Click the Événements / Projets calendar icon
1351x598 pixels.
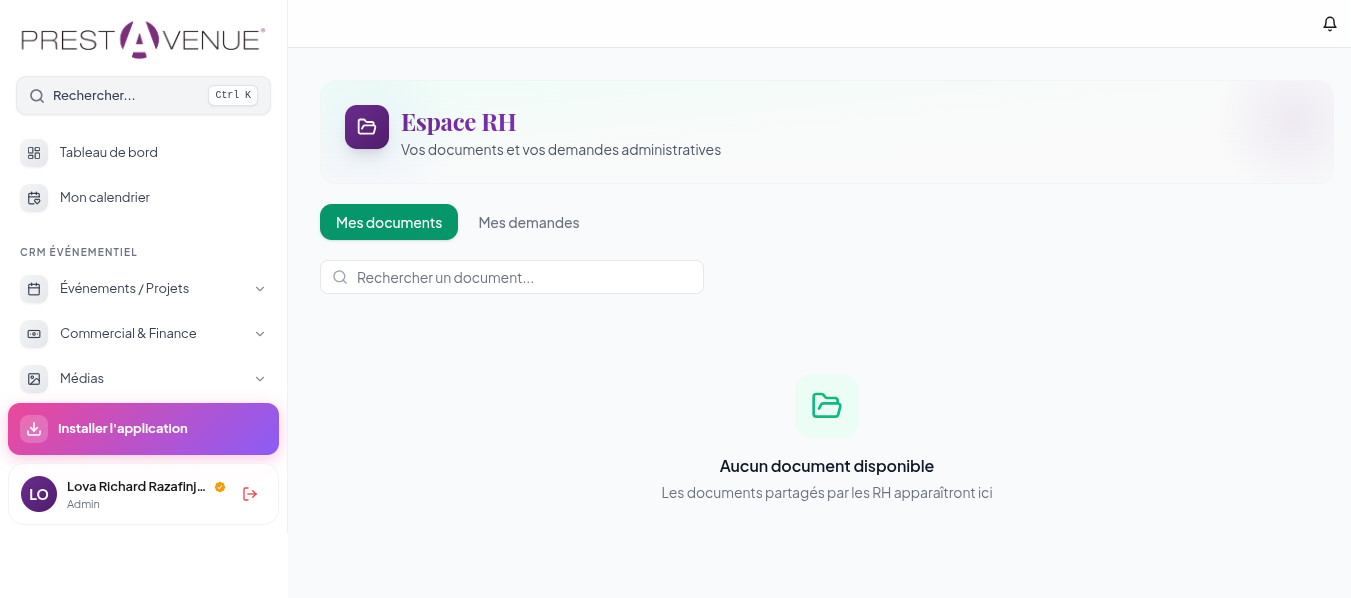(34, 289)
